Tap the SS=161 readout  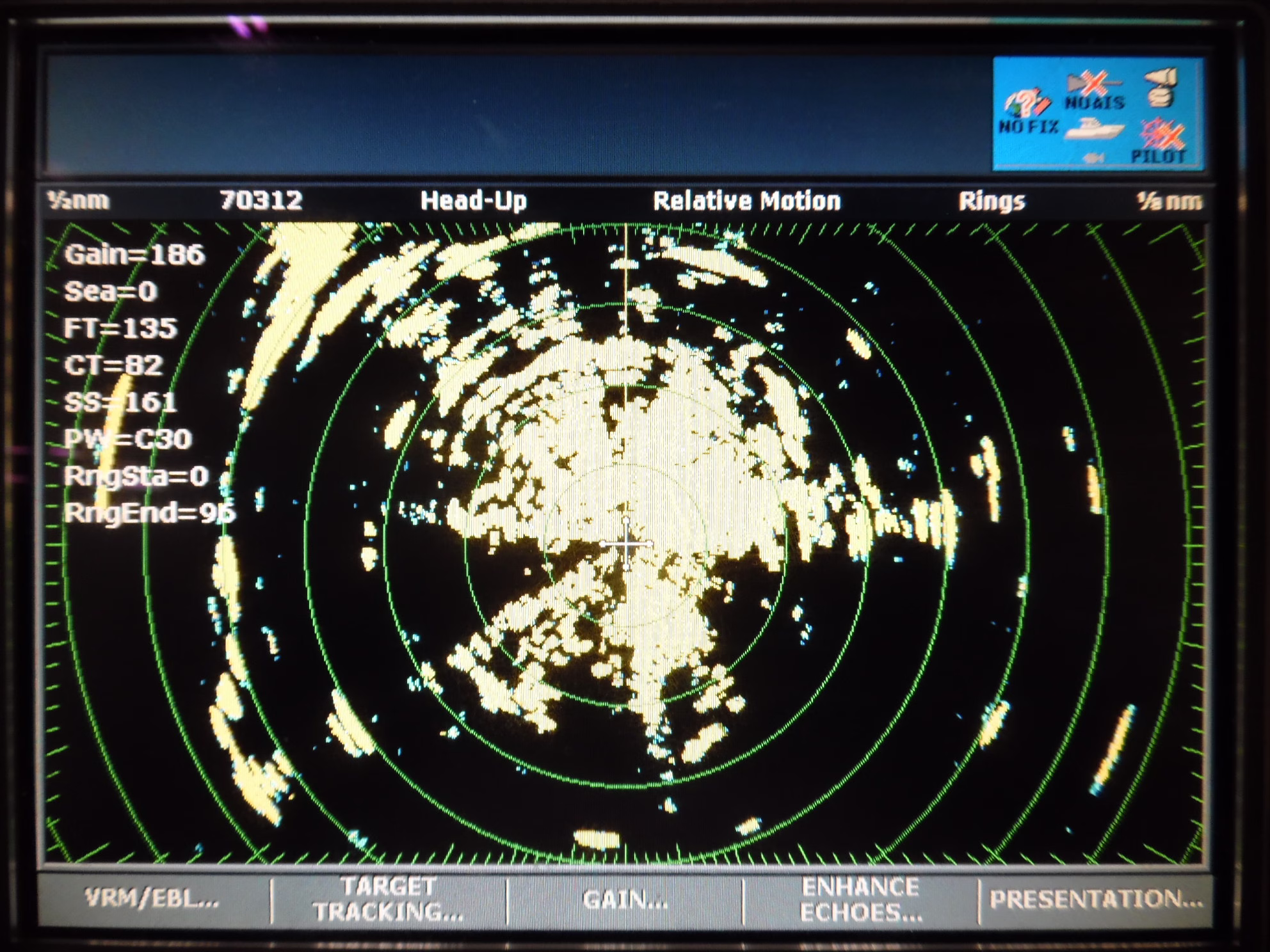pyautogui.click(x=120, y=402)
